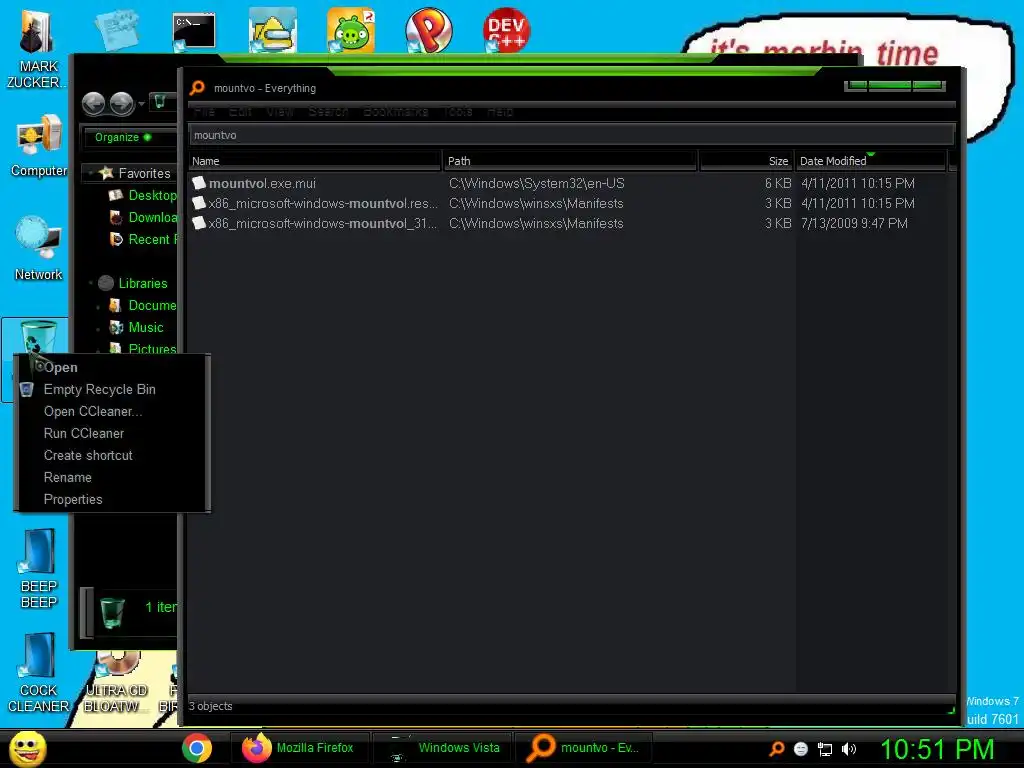Screen dimensions: 1024x768
Task: Collapse the Libraries tree group
Action: [x=90, y=283]
